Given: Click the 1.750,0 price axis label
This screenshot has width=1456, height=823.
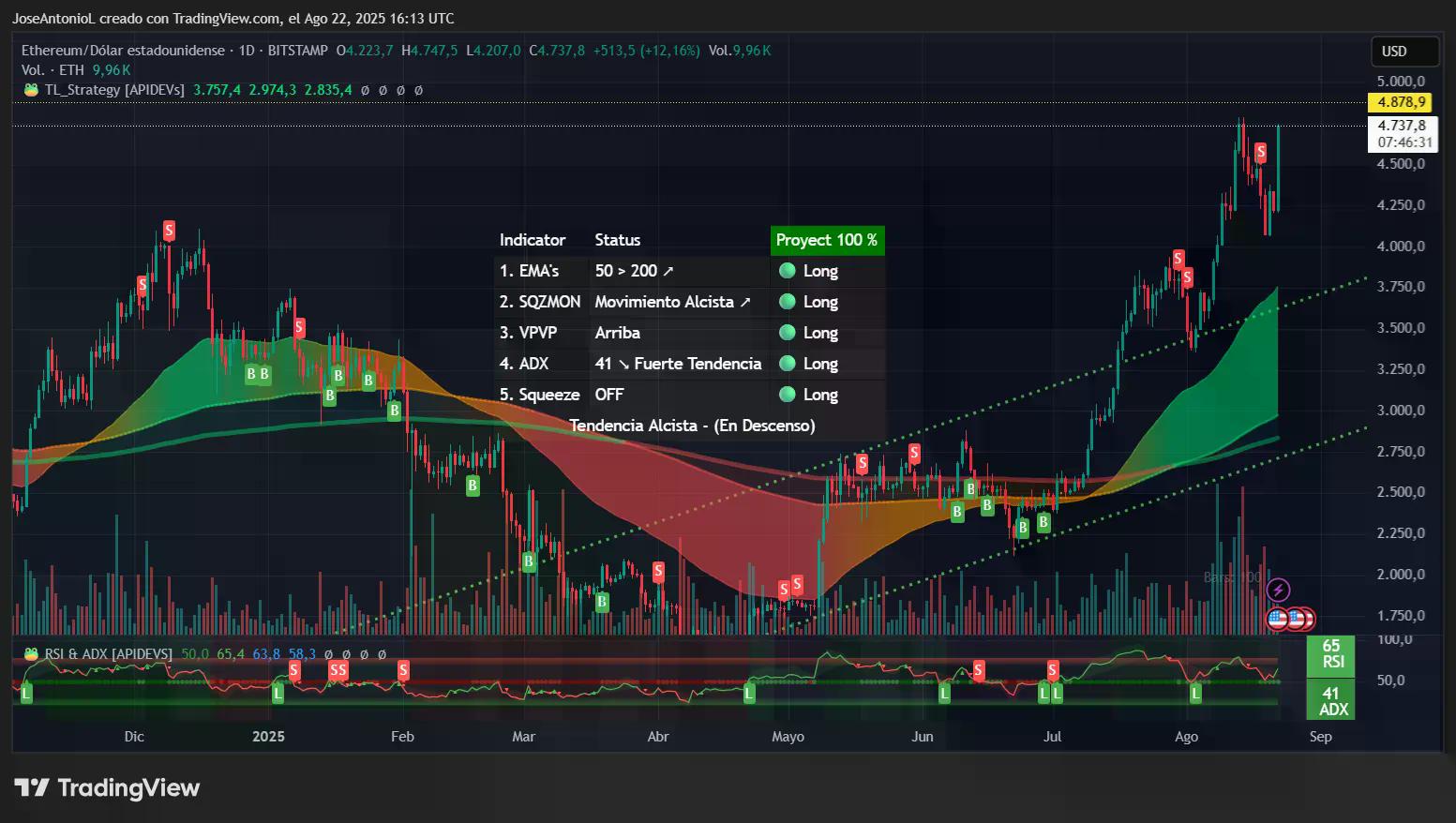Looking at the screenshot, I should (x=1401, y=616).
